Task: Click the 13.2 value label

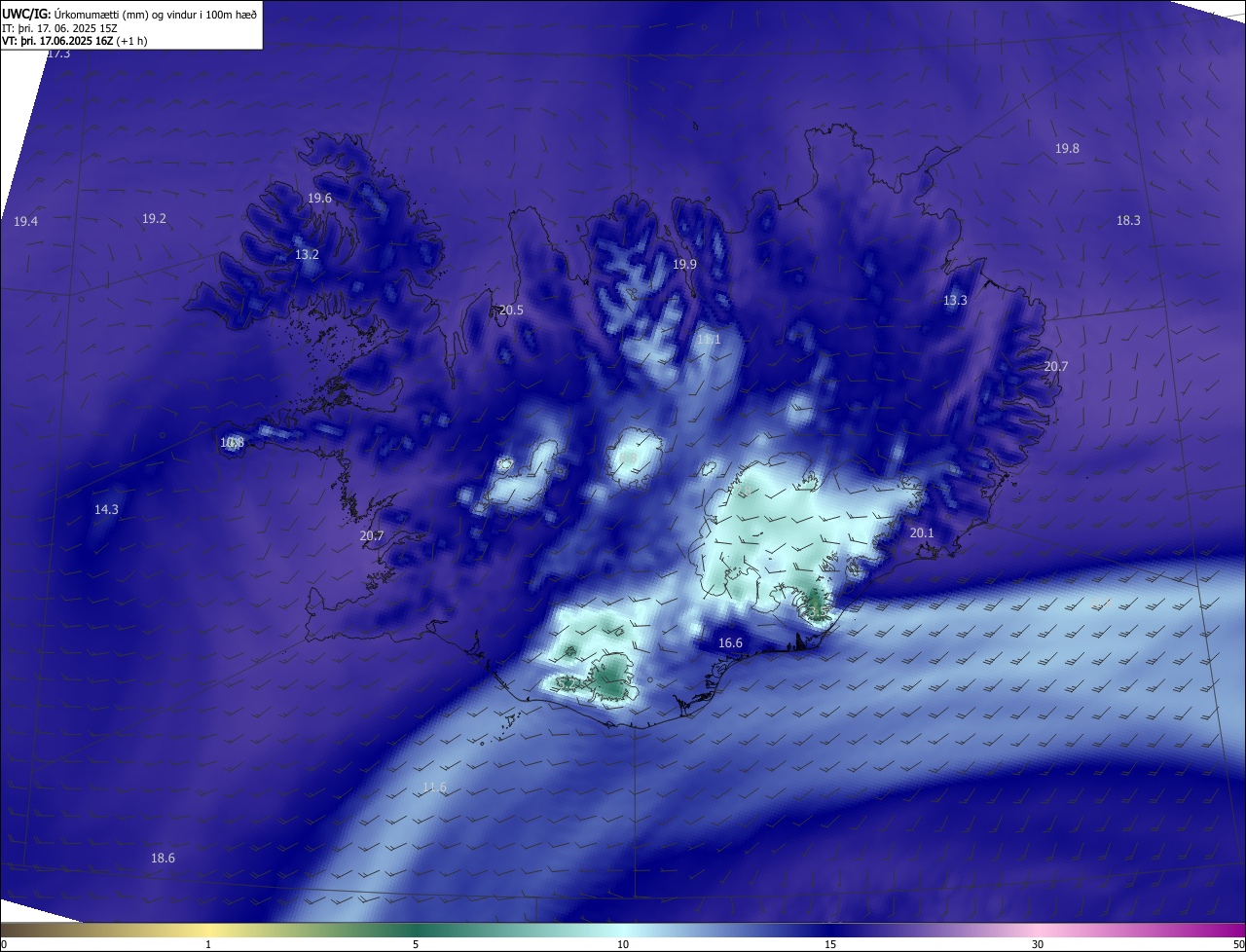Action: 307,255
